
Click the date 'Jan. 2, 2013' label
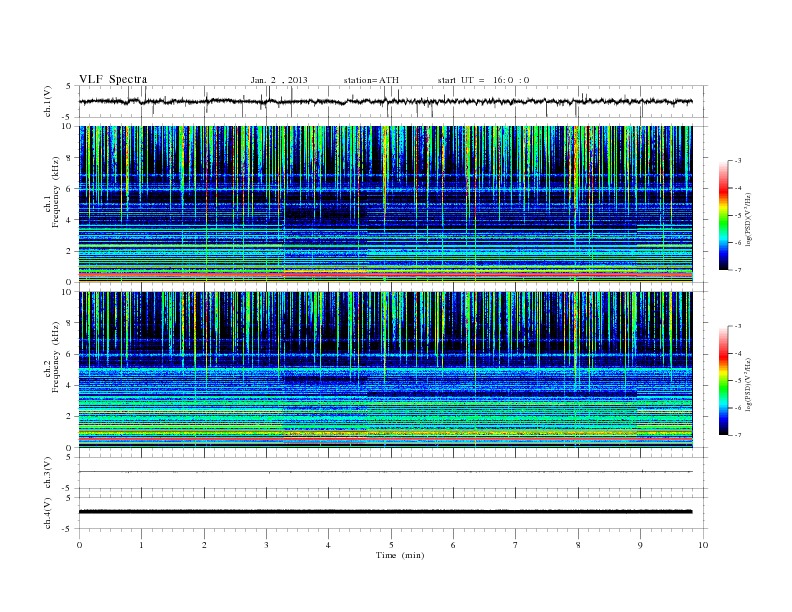pos(279,80)
